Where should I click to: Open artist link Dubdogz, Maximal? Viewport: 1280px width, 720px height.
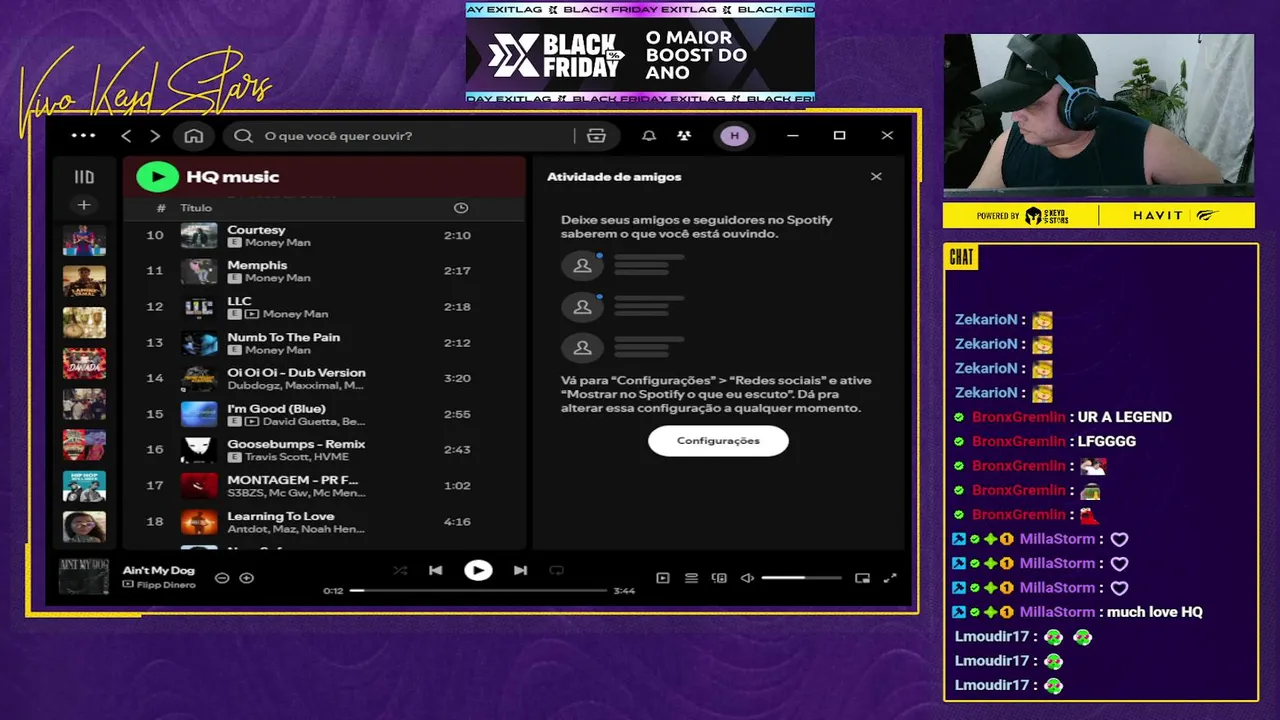click(x=295, y=385)
